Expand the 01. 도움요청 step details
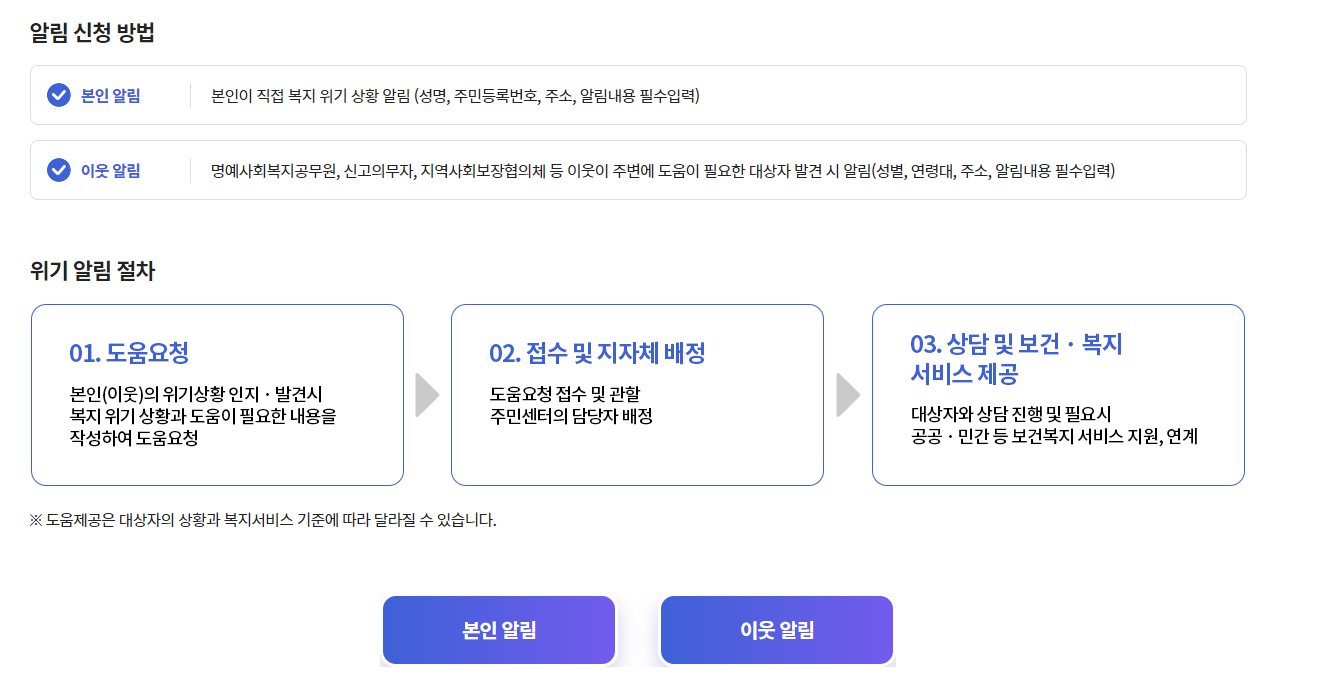This screenshot has height=688, width=1327. [217, 394]
